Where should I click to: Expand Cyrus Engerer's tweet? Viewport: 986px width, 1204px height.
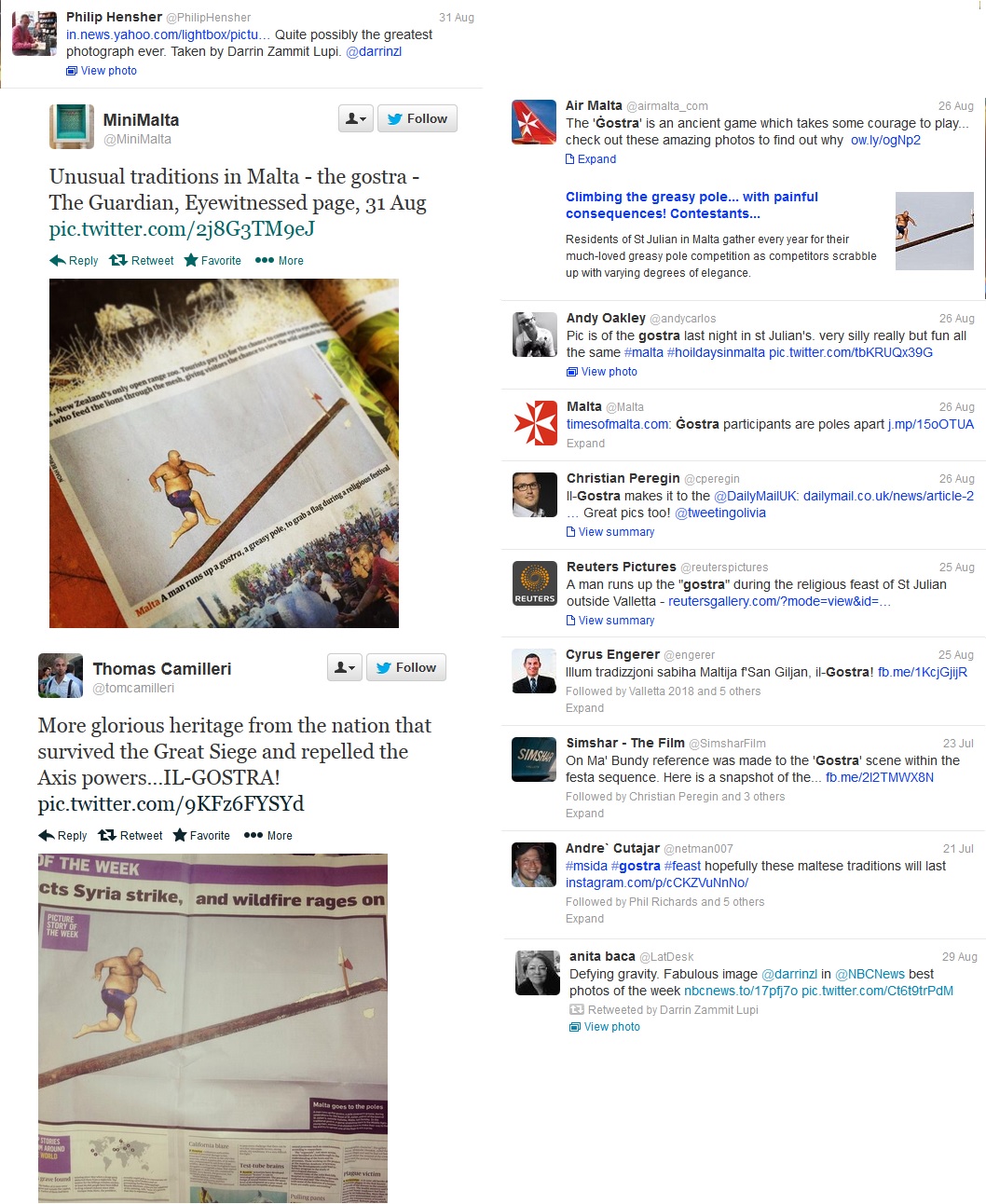(585, 708)
